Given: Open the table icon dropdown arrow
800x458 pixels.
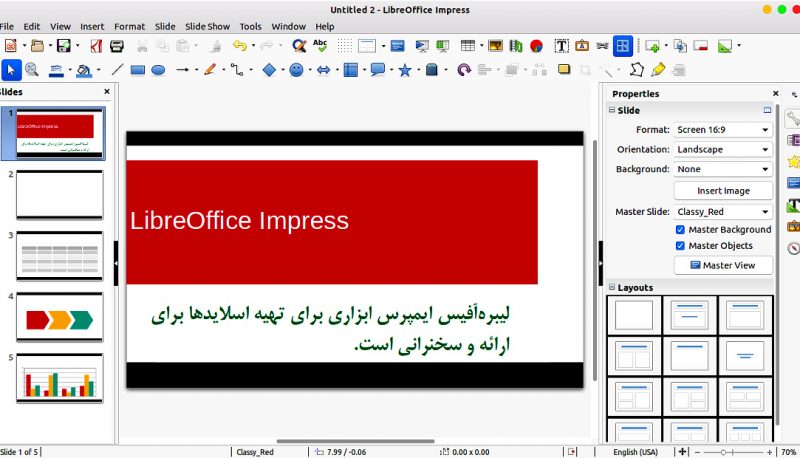Looking at the screenshot, I should 481,46.
